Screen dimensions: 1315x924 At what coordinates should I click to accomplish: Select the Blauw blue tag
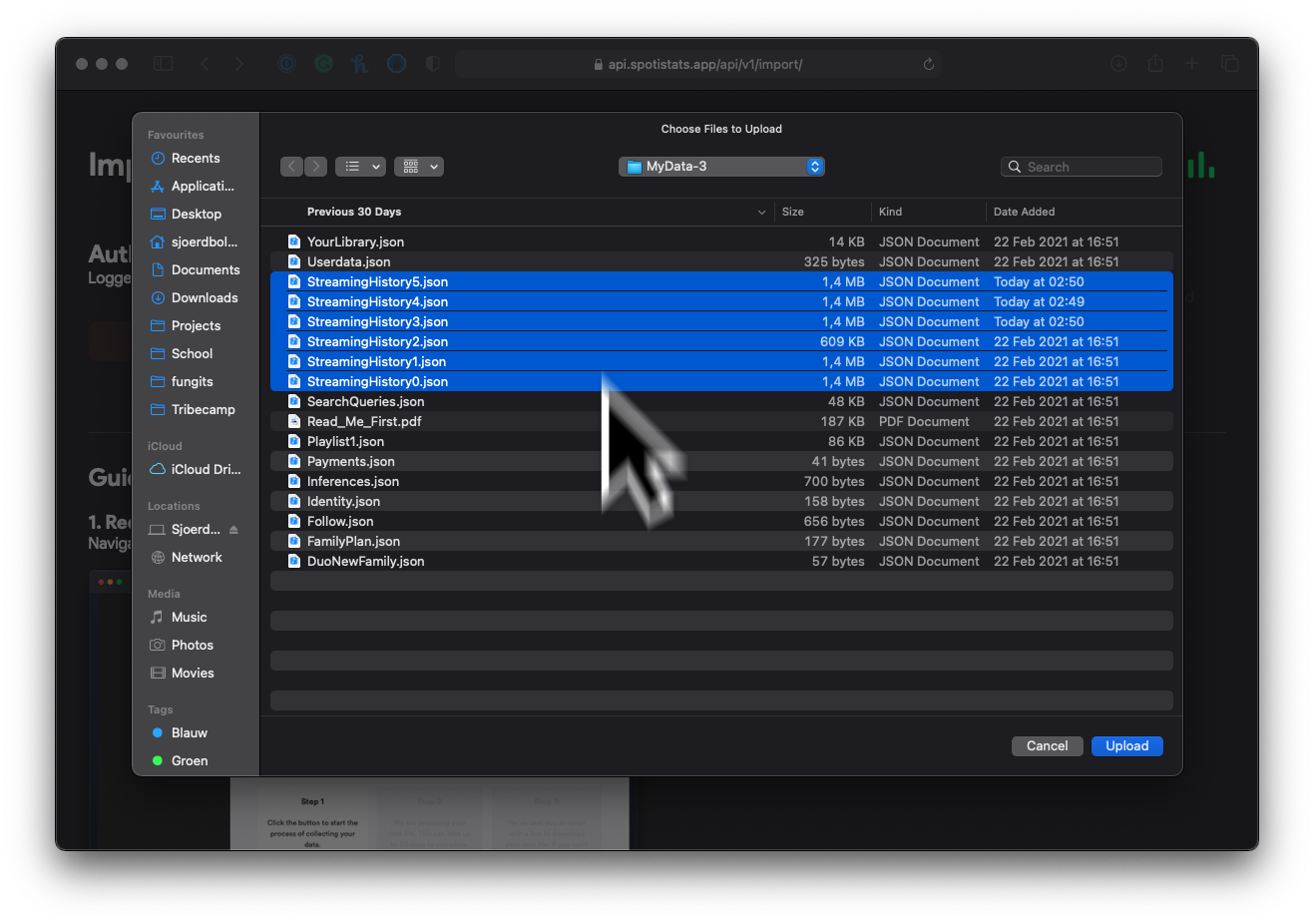pos(189,733)
